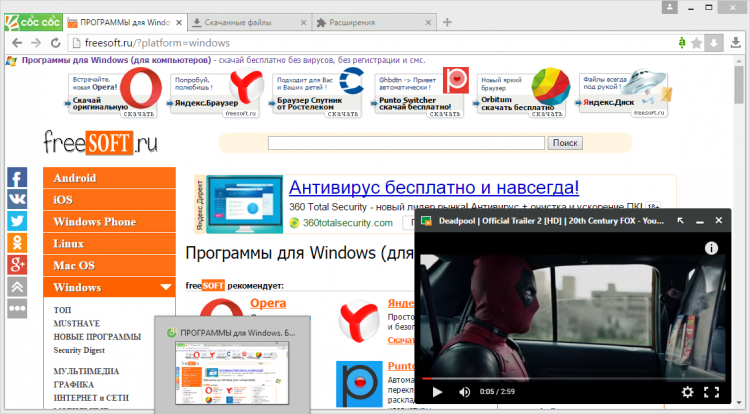Open the iOS category

coord(110,200)
